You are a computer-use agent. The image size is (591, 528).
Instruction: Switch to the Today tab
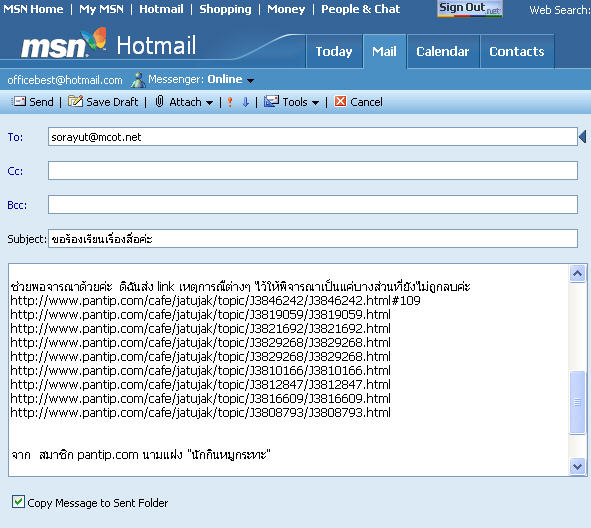pos(334,51)
